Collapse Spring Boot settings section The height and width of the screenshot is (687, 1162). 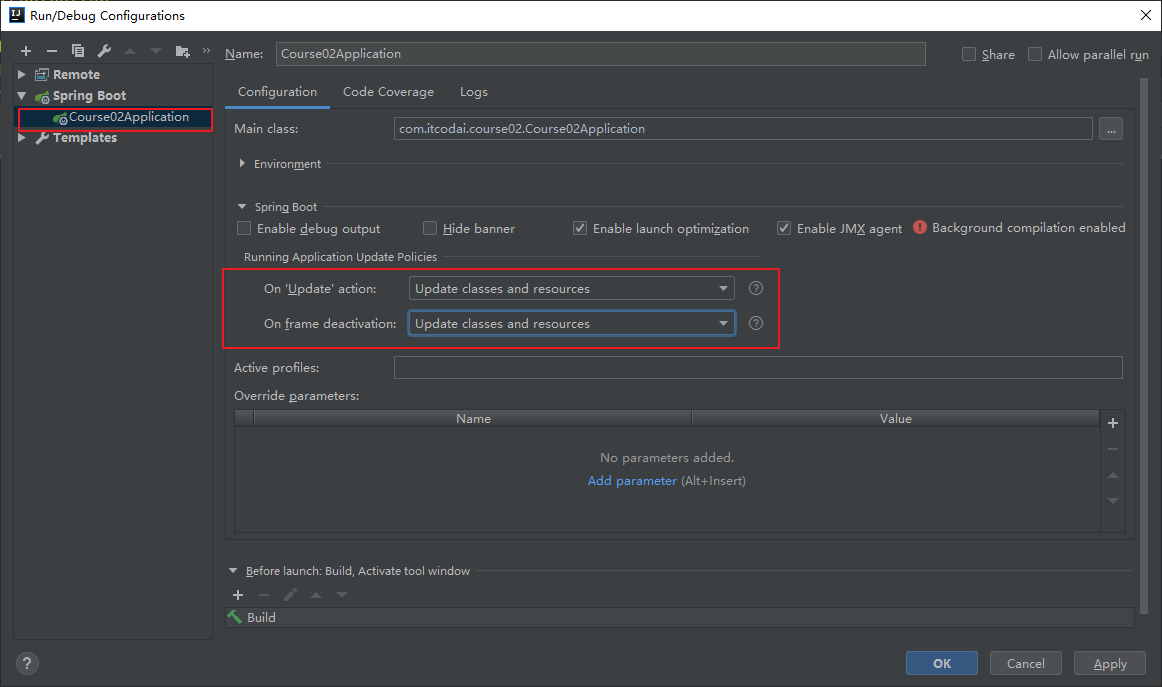point(242,207)
